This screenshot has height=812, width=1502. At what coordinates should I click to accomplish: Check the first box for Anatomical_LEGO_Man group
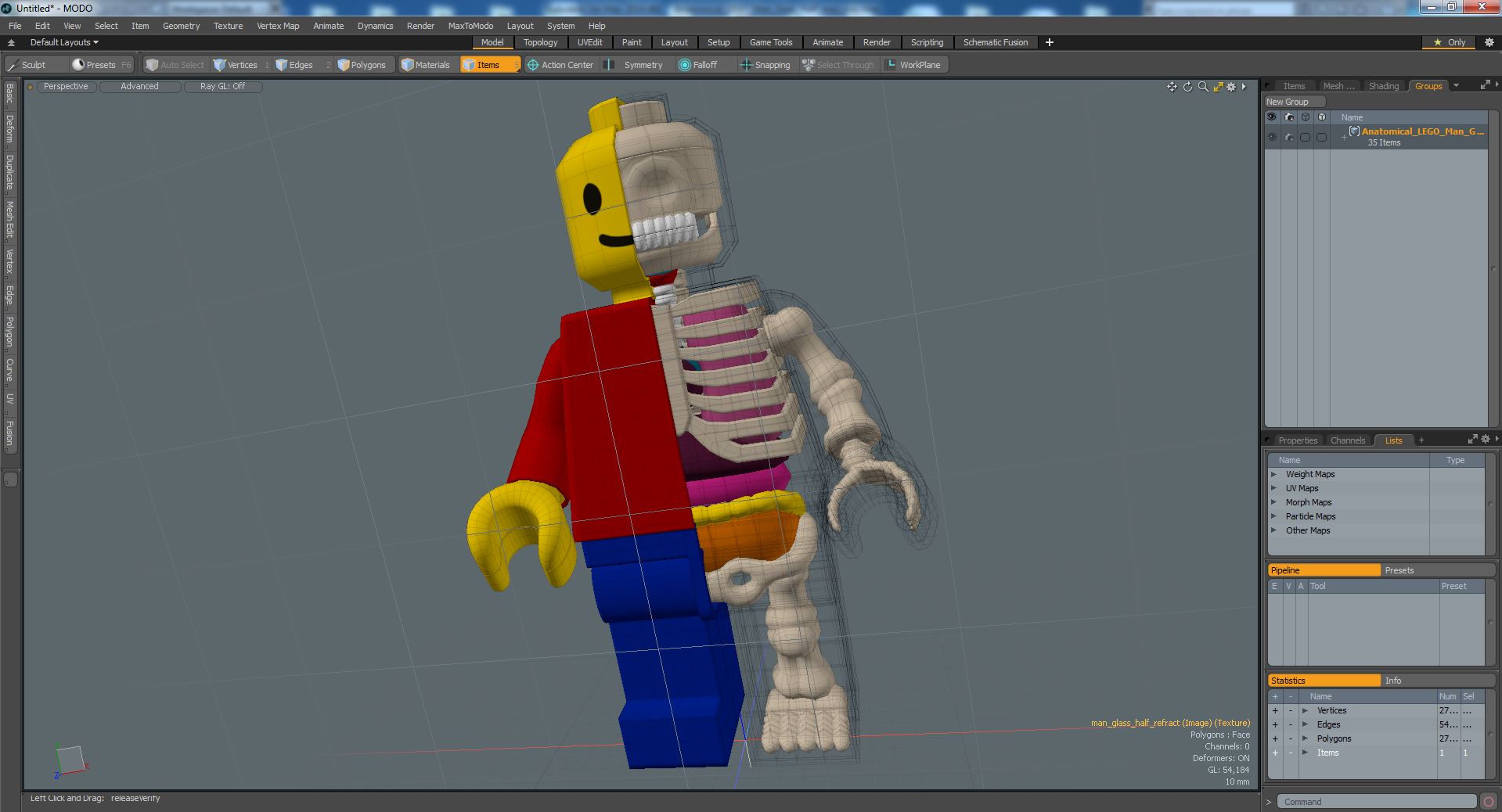pos(1306,137)
